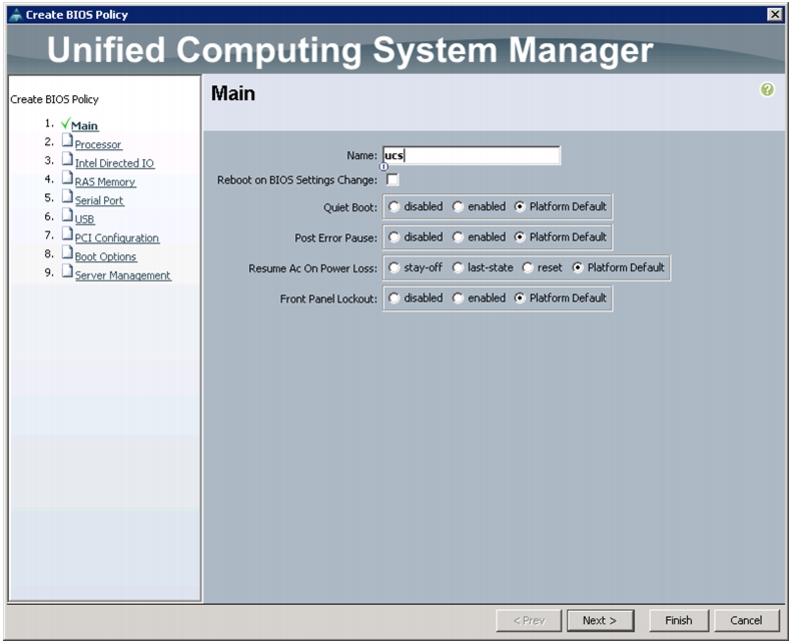The image size is (793, 644).
Task: Select Platform Default for Quiet Boot
Action: point(519,206)
